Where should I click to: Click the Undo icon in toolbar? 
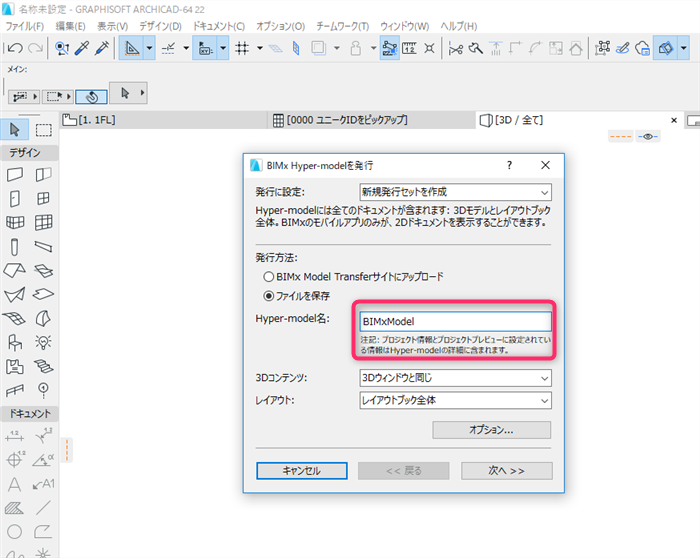(x=15, y=48)
